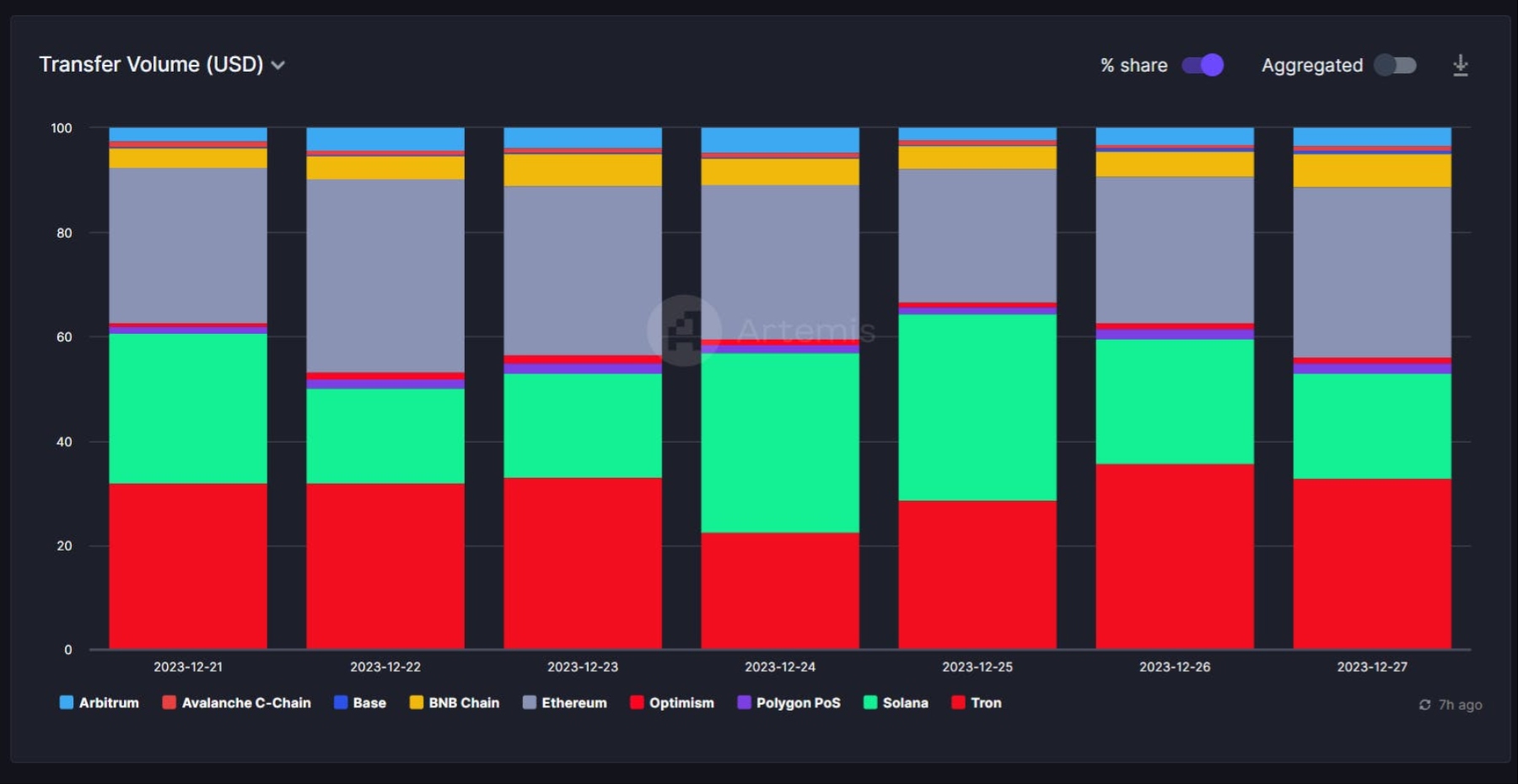Enable the Aggregated toggle
Image resolution: width=1518 pixels, height=784 pixels.
click(1395, 65)
